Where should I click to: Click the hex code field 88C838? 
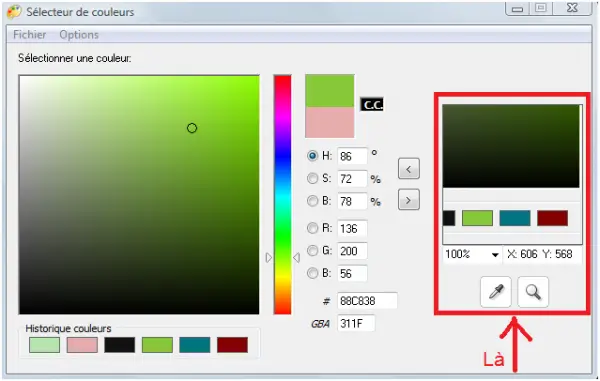367,301
